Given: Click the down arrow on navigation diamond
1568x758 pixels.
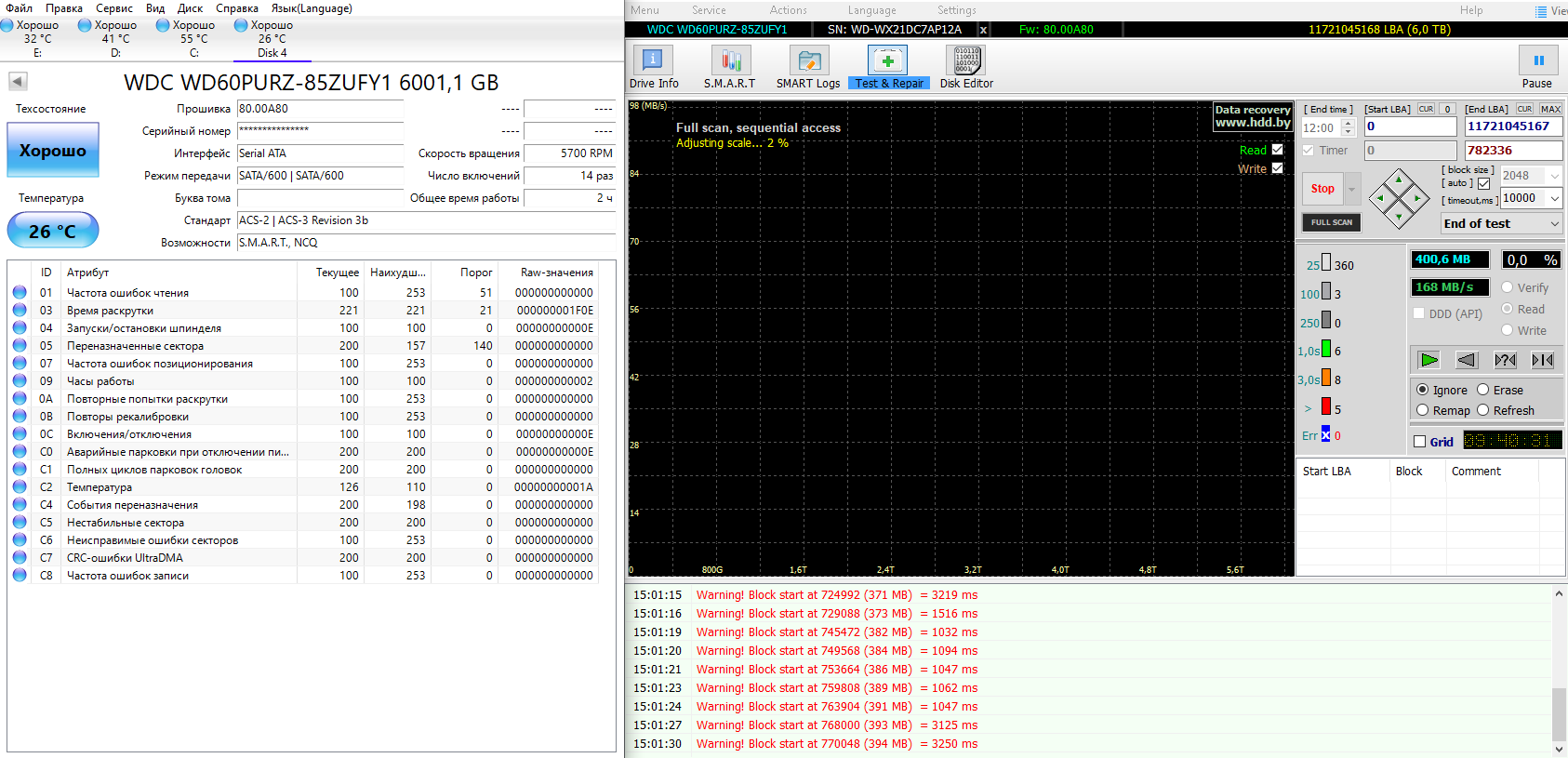Looking at the screenshot, I should (1399, 218).
